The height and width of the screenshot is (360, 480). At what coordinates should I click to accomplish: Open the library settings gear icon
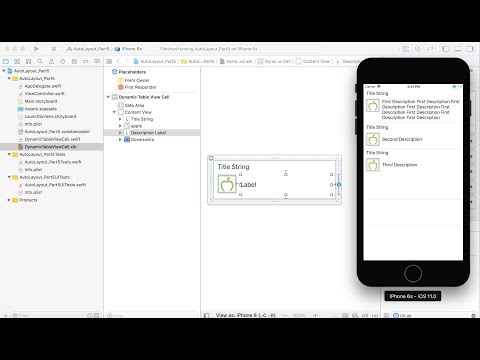coord(473,315)
